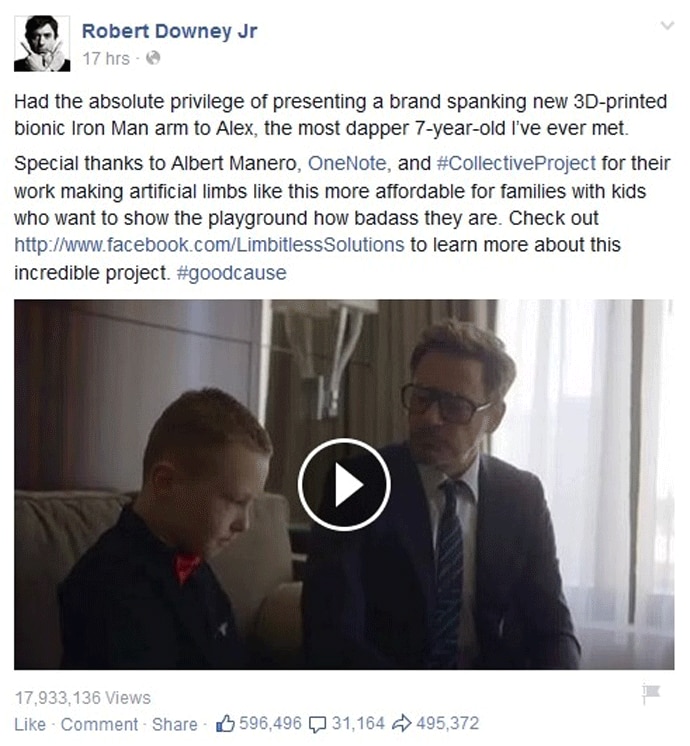This screenshot has height=746, width=690.
Task: Click the share arrow icon
Action: 401,724
